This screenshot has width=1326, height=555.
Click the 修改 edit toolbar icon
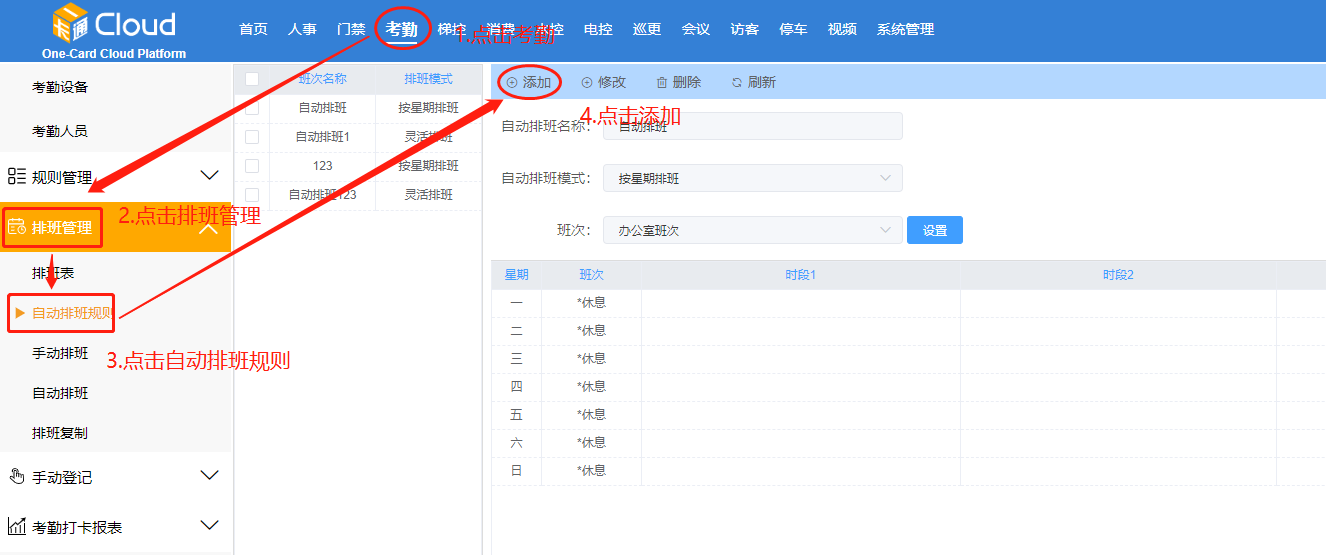(x=587, y=83)
